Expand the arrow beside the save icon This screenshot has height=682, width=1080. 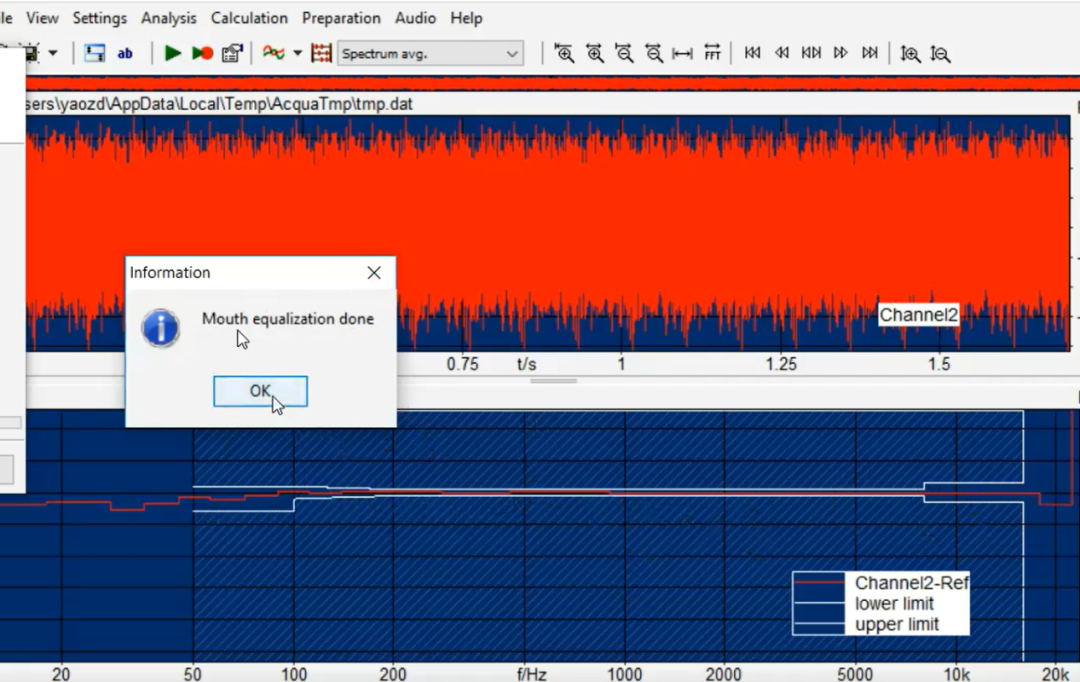pyautogui.click(x=53, y=53)
